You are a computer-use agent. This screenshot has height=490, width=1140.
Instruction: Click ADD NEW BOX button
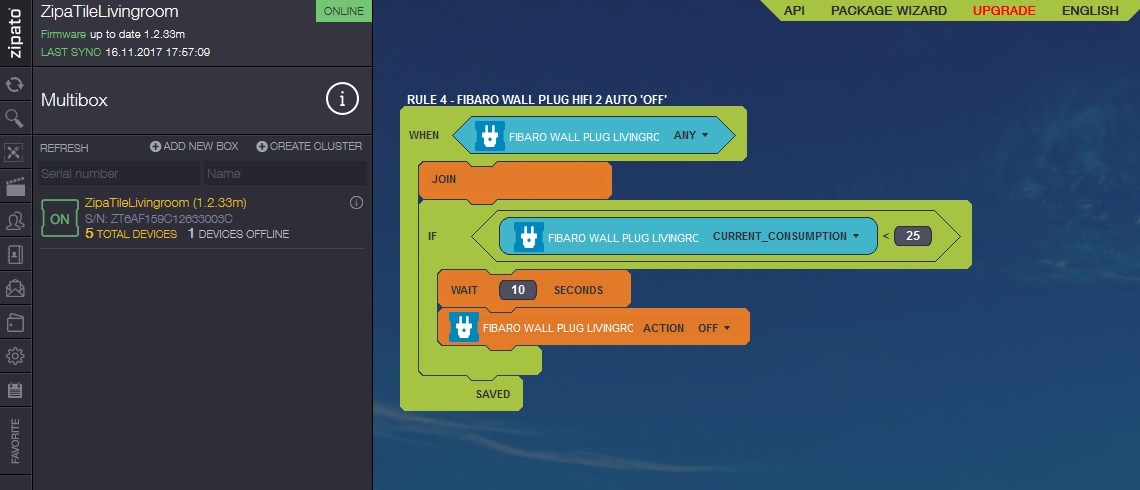click(x=194, y=147)
